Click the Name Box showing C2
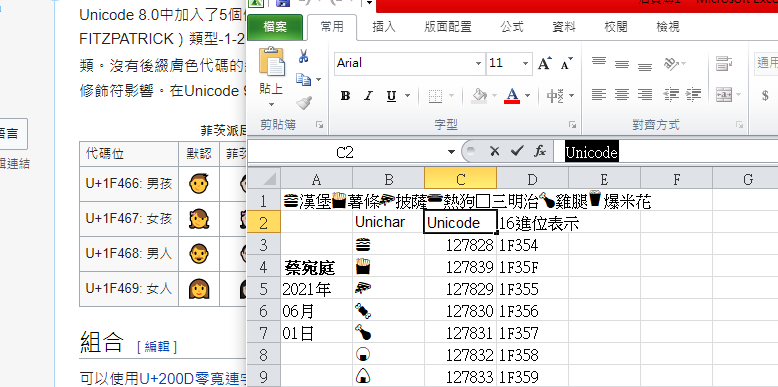The height and width of the screenshot is (387, 778). (346, 152)
